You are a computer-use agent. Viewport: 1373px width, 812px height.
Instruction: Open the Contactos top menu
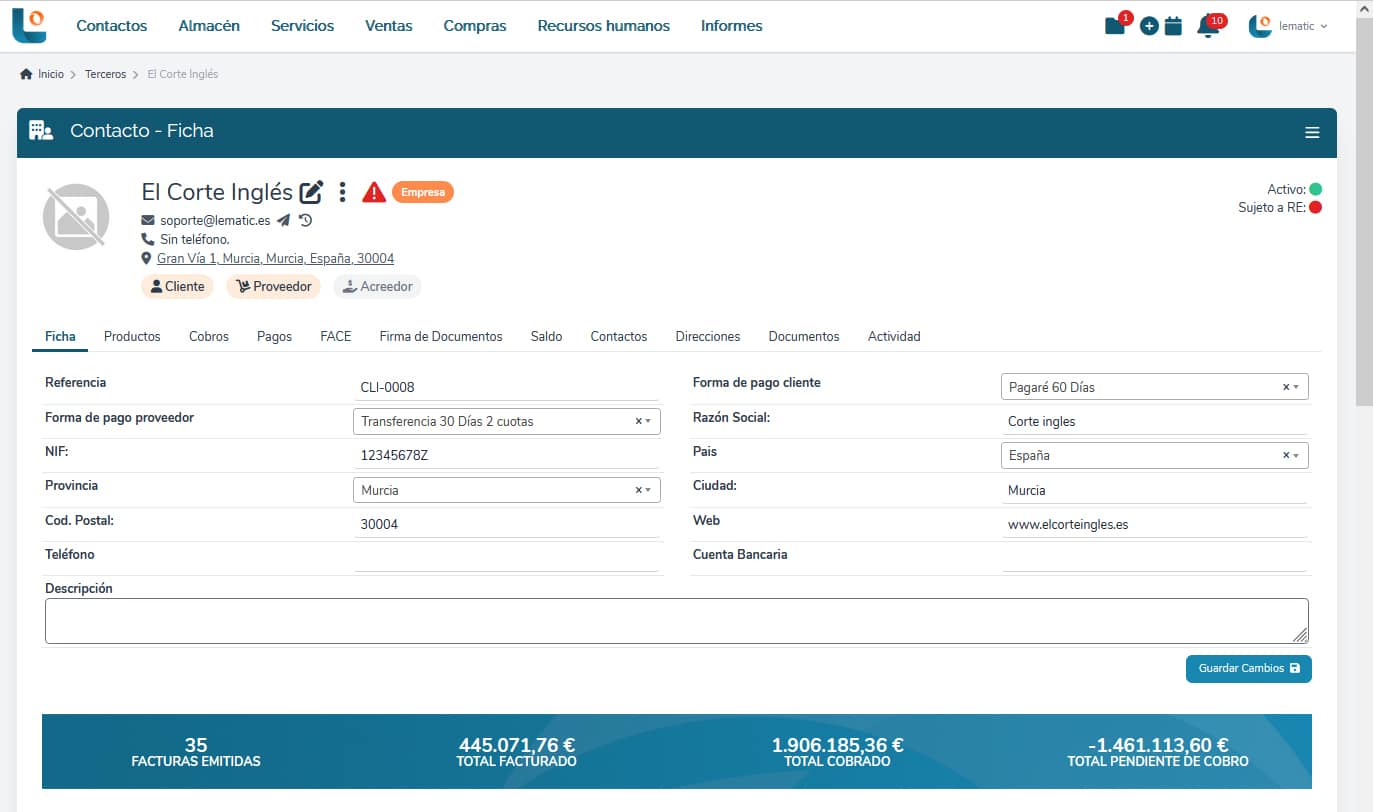112,26
